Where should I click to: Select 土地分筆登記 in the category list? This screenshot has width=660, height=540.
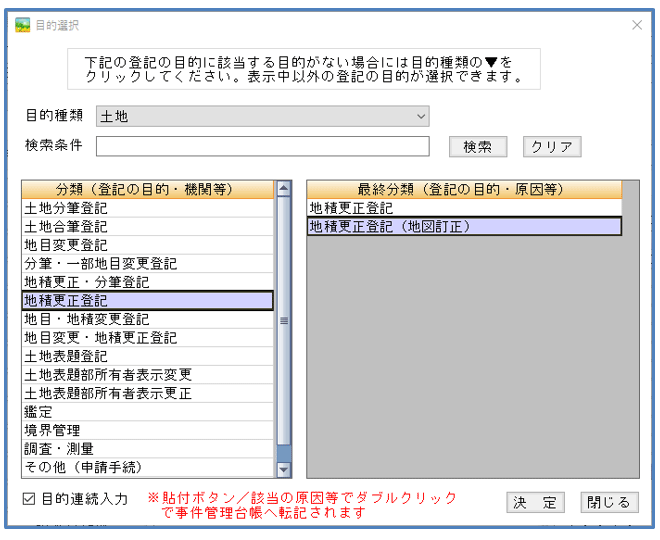tap(147, 209)
